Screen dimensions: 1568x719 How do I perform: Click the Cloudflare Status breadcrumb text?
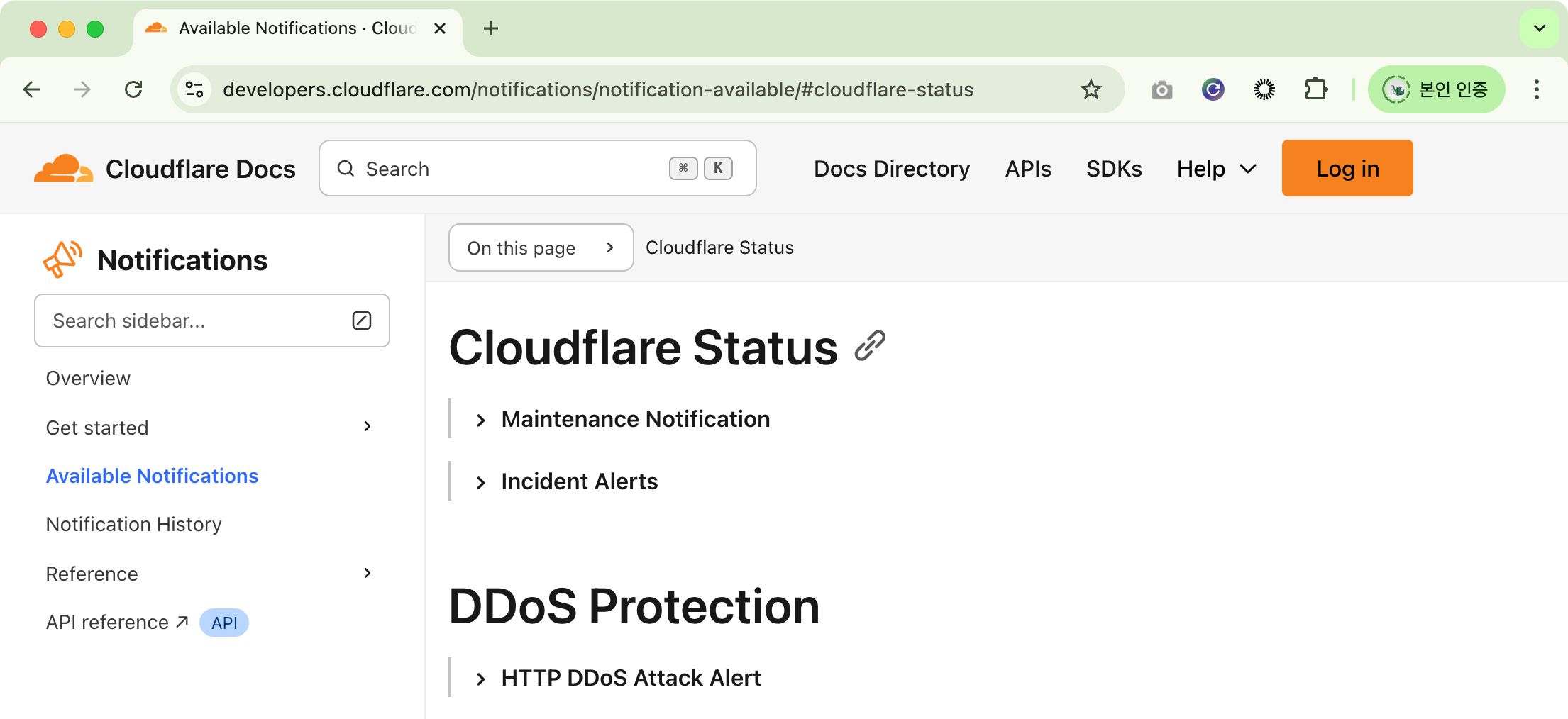pos(719,247)
